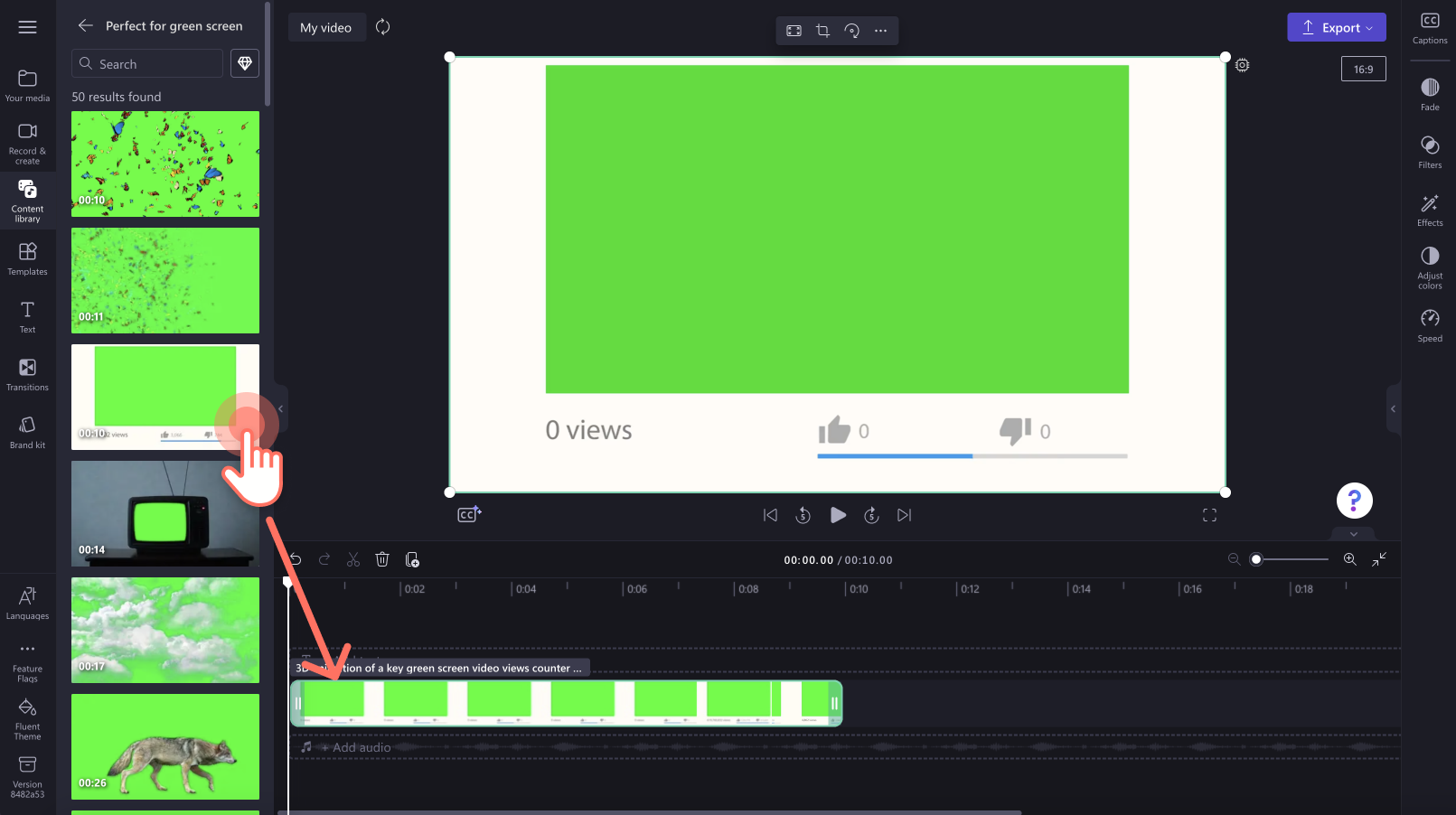The width and height of the screenshot is (1456, 815).
Task: Select the retro TV green screen thumbnail
Action: pyautogui.click(x=165, y=513)
